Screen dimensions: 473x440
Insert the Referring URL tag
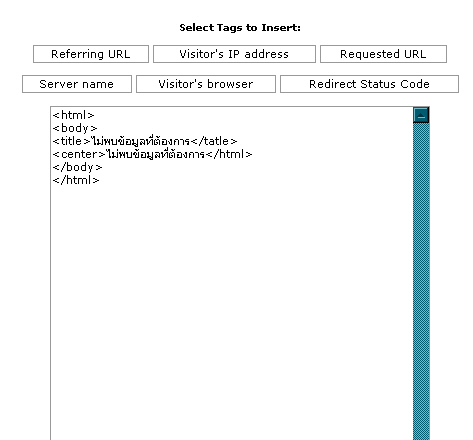(91, 54)
